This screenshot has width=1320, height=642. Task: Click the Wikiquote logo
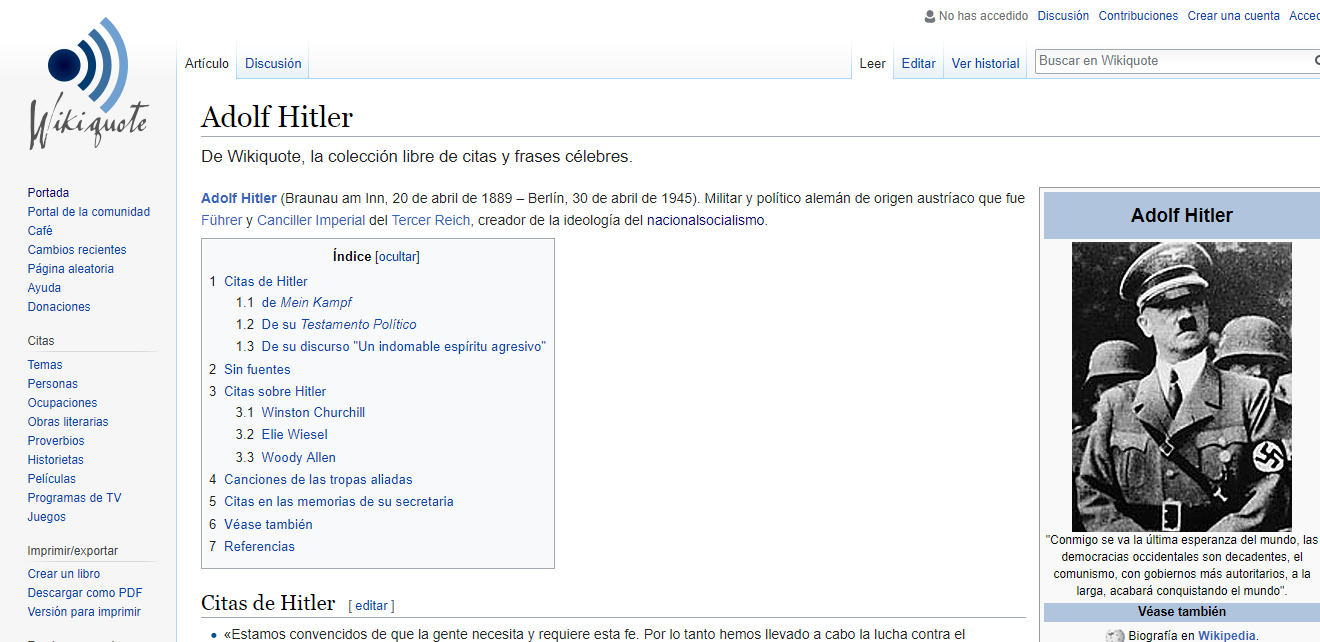tap(88, 83)
